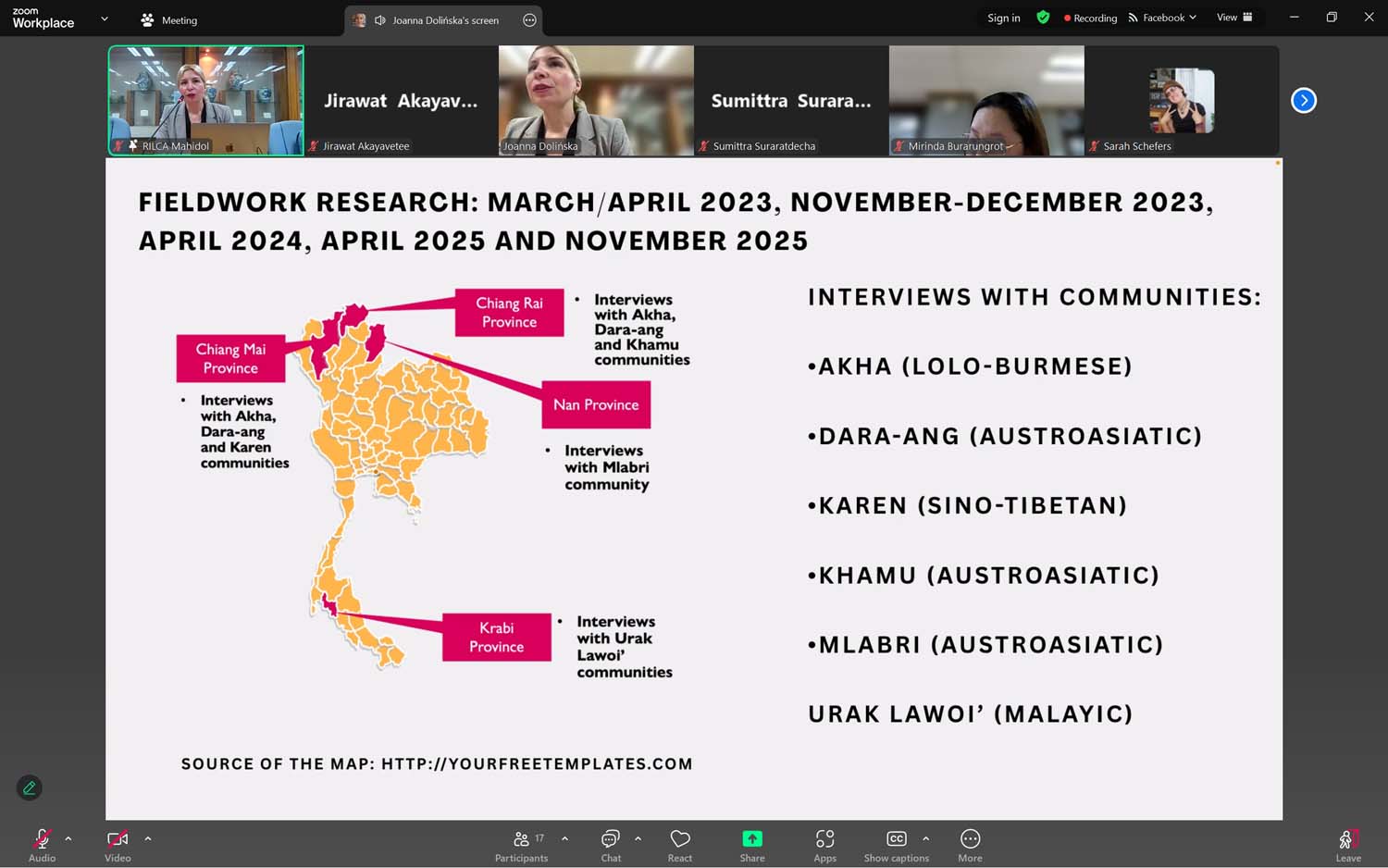
Task: Open the Chat panel
Action: [611, 844]
